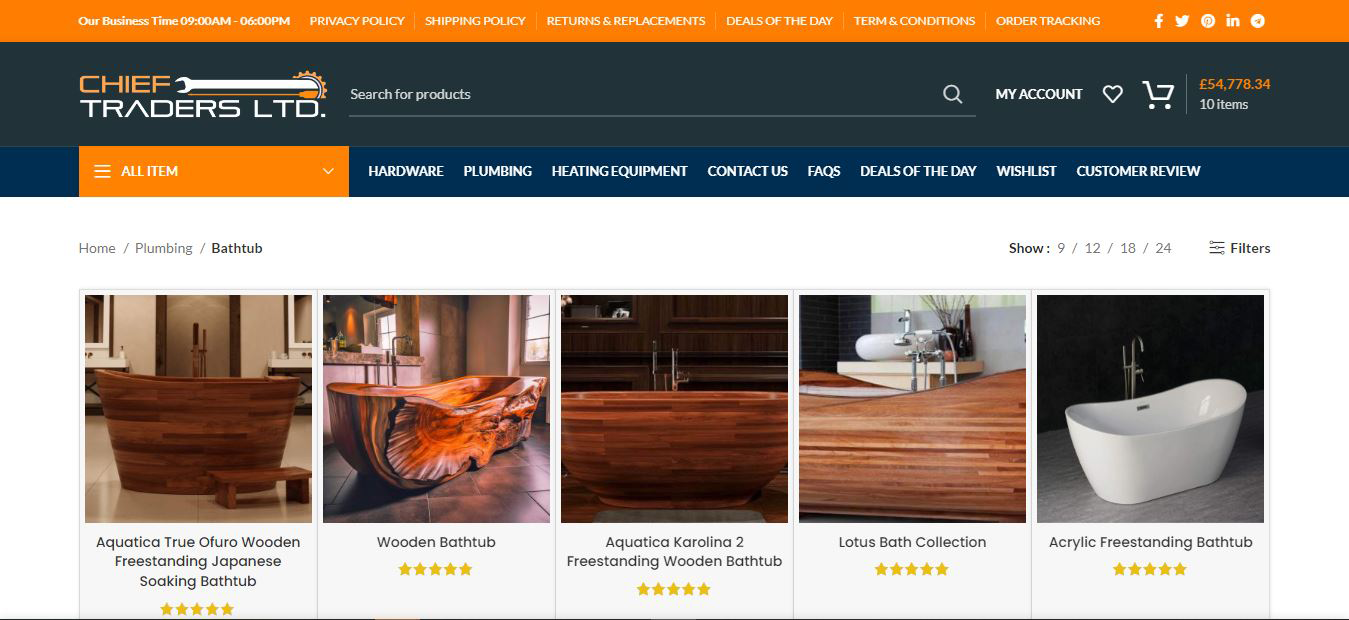The width and height of the screenshot is (1349, 620).
Task: Click the Chief Traders Ltd logo
Action: coord(203,94)
